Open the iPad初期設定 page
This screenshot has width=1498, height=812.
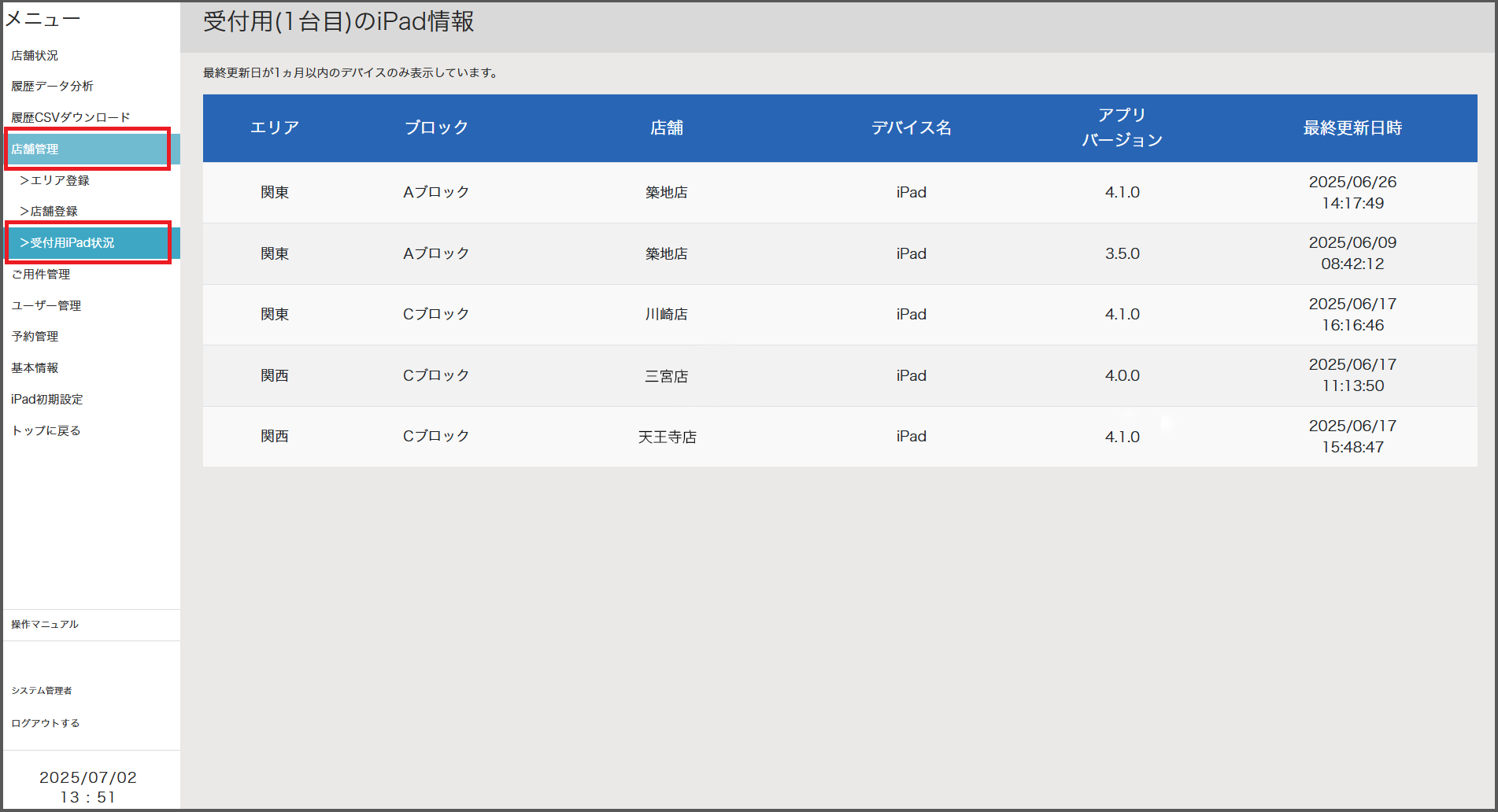(47, 399)
